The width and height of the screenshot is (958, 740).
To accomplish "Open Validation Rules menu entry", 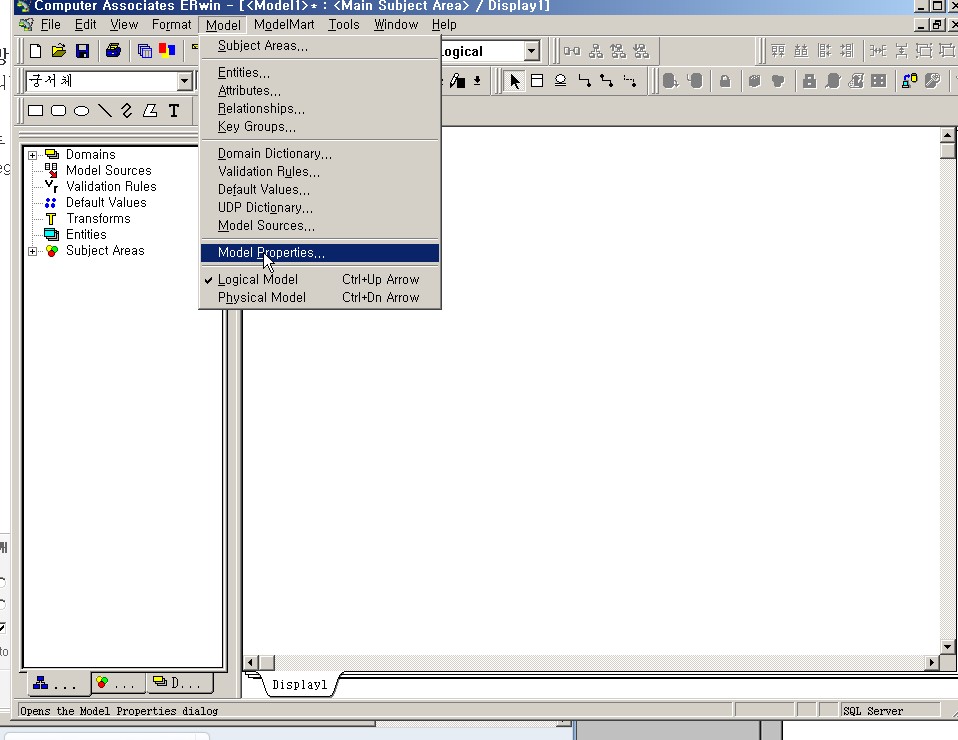I will click(x=320, y=172).
